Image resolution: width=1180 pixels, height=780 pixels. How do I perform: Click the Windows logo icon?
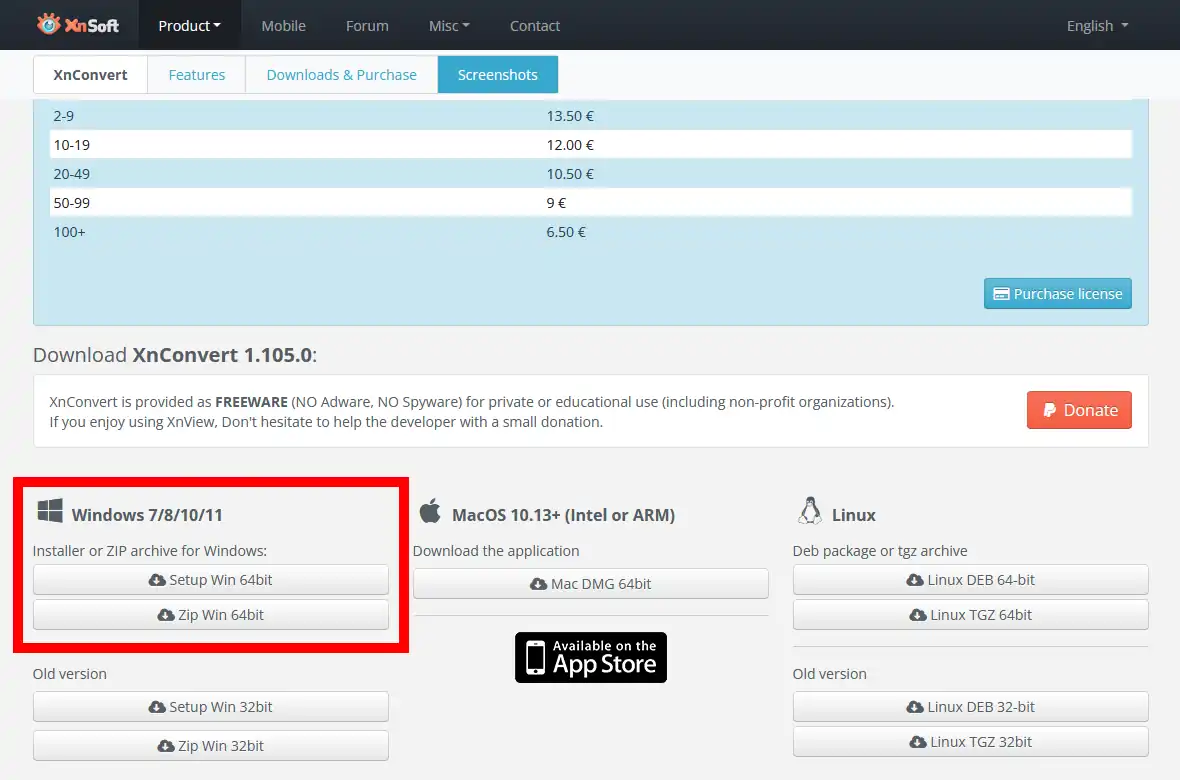click(x=50, y=511)
